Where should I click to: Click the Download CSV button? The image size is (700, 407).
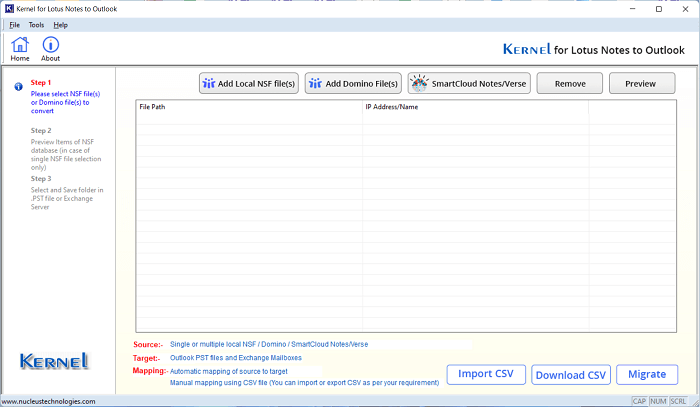click(x=571, y=375)
